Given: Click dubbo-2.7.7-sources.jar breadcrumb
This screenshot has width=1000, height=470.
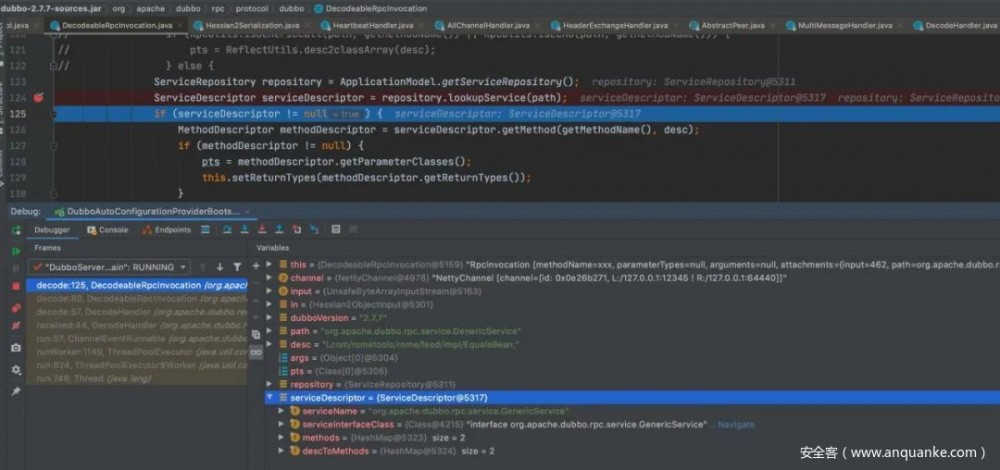Looking at the screenshot, I should pos(52,9).
